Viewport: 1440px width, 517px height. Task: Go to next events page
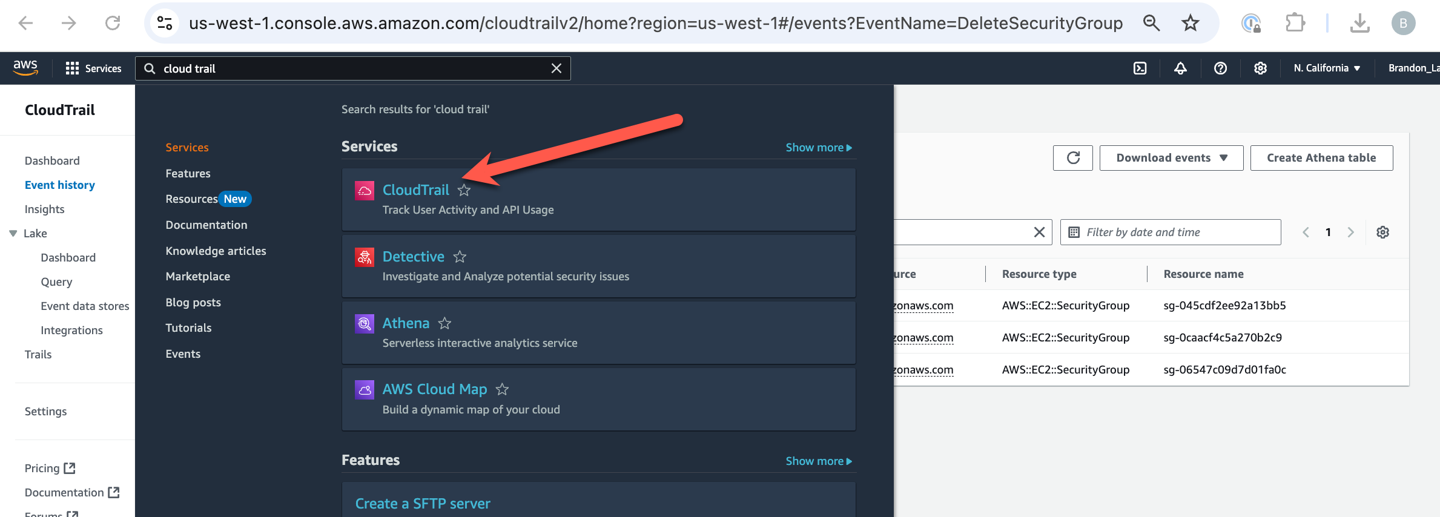click(x=1351, y=232)
